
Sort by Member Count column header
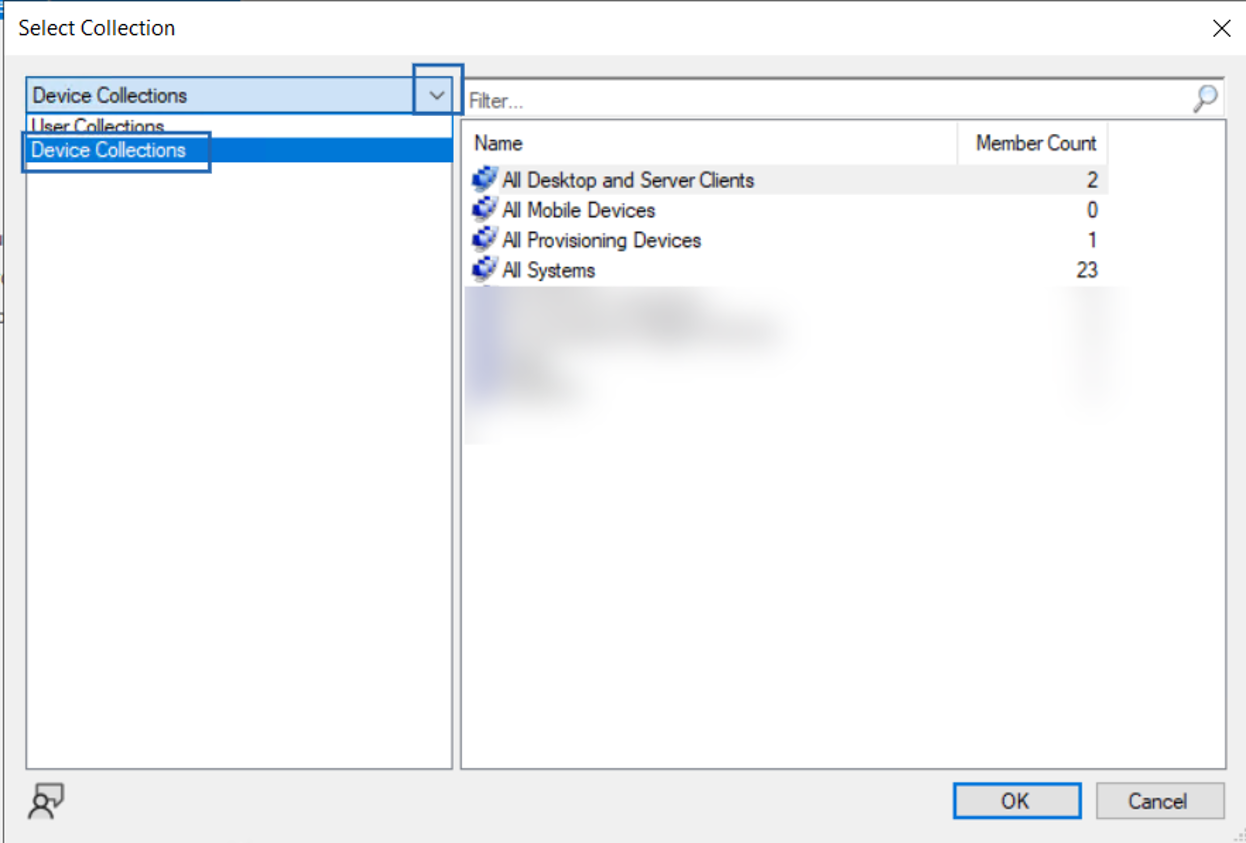pyautogui.click(x=1033, y=143)
